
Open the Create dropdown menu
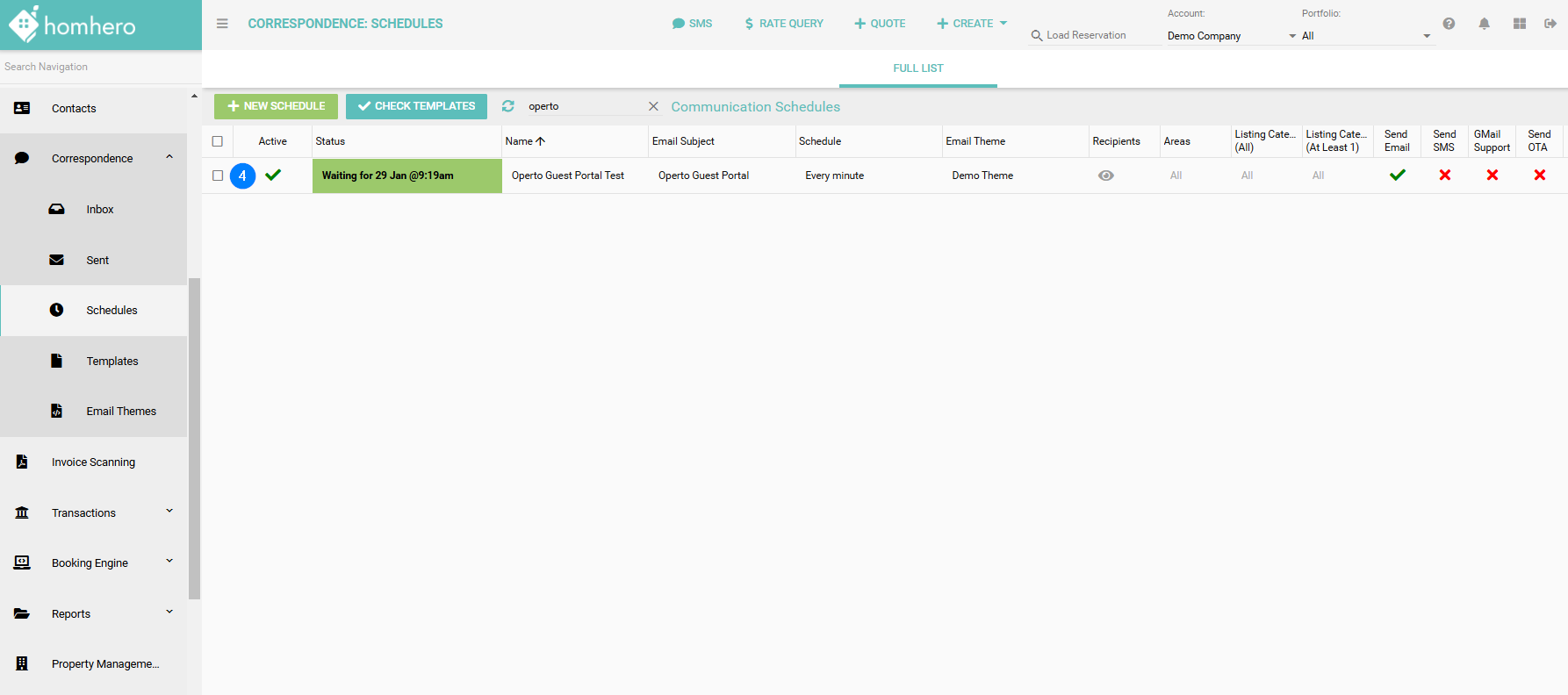pyautogui.click(x=972, y=24)
